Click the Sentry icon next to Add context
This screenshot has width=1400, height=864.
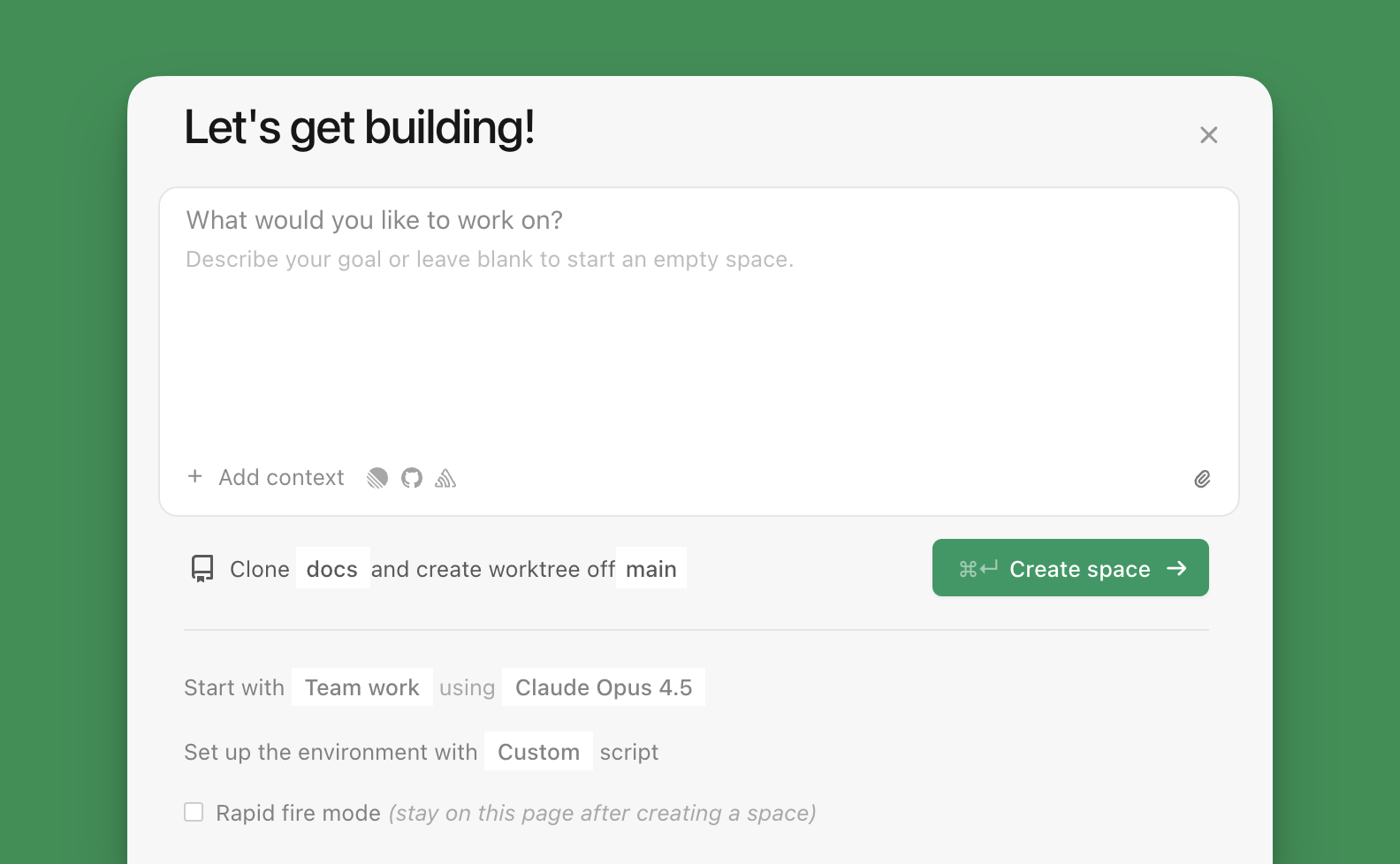pyautogui.click(x=445, y=478)
